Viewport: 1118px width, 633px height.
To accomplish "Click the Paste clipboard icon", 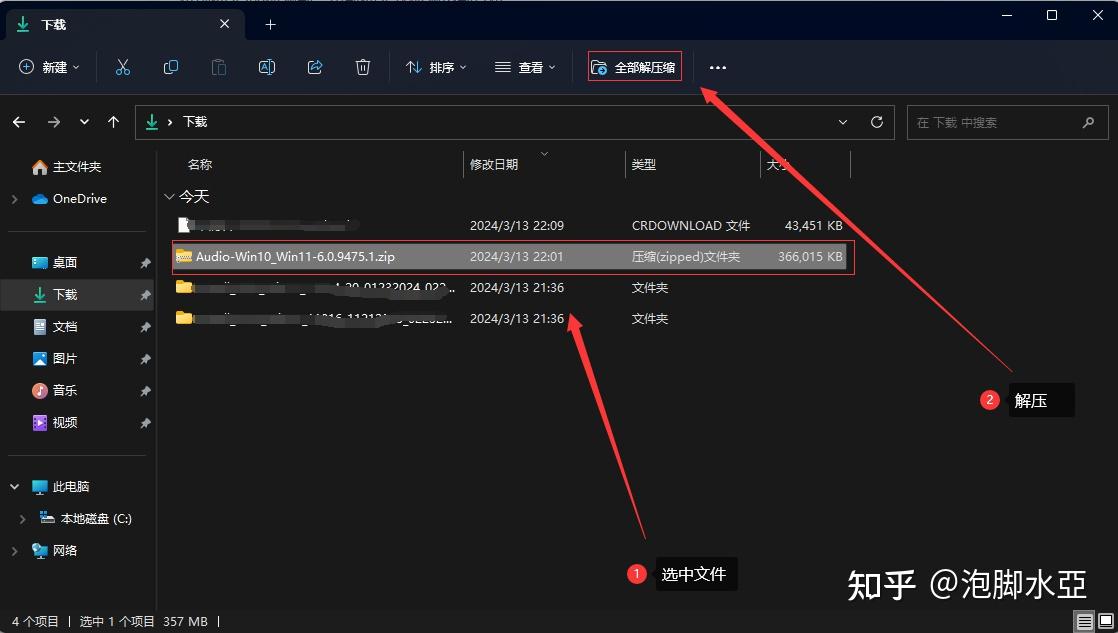I will 219,67.
